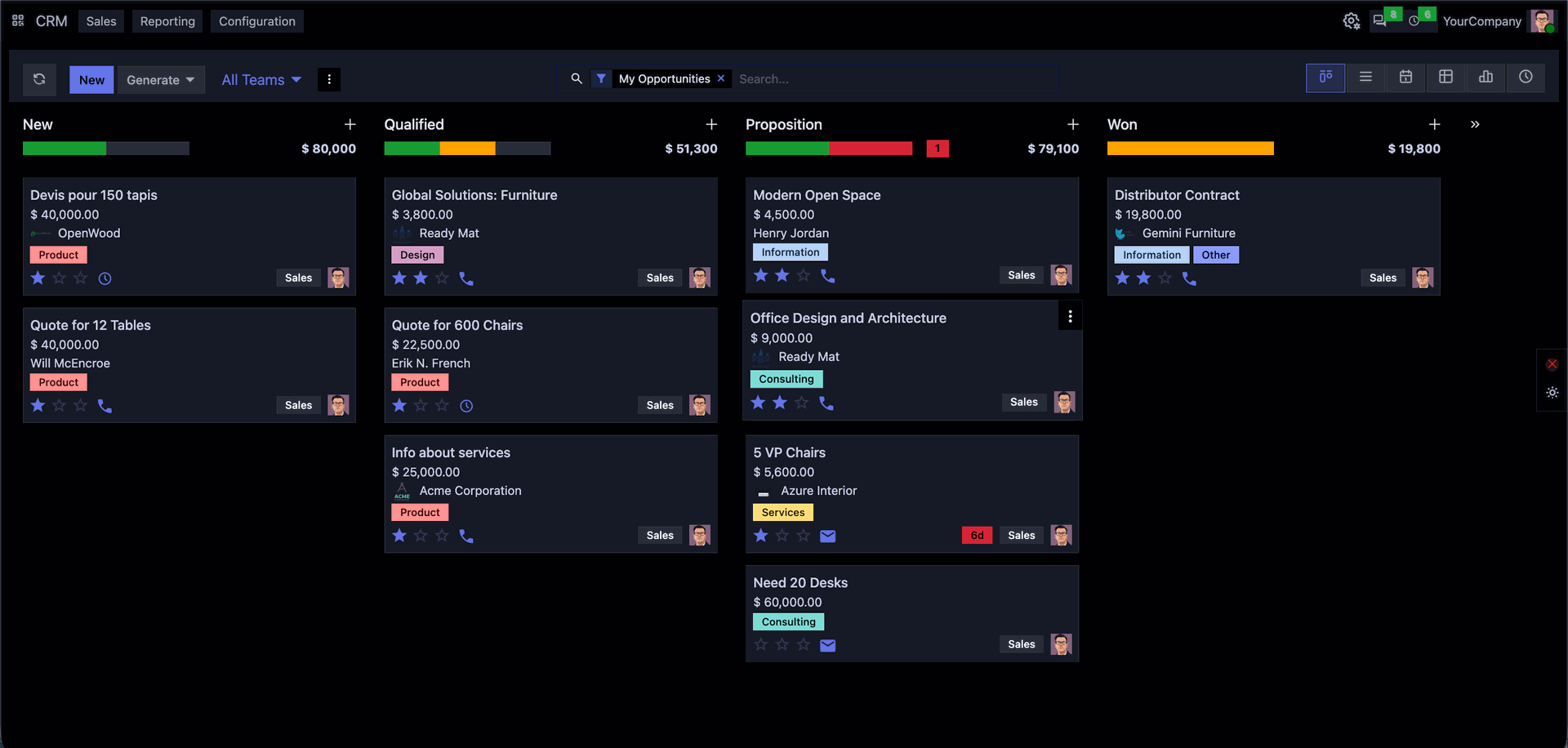Open debug settings gear icon in top bar

coord(1352,21)
